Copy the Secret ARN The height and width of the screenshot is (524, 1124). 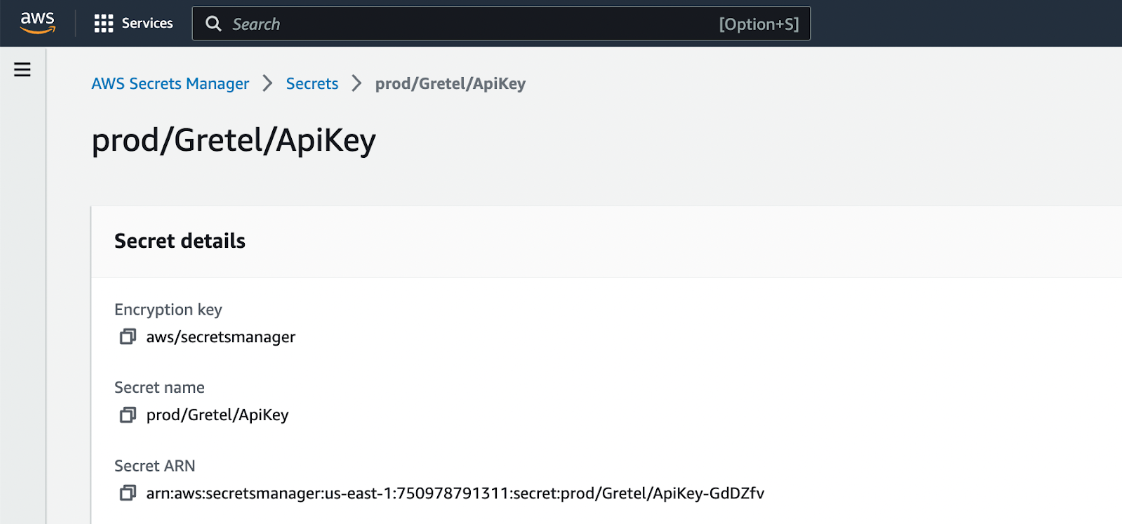[127, 493]
